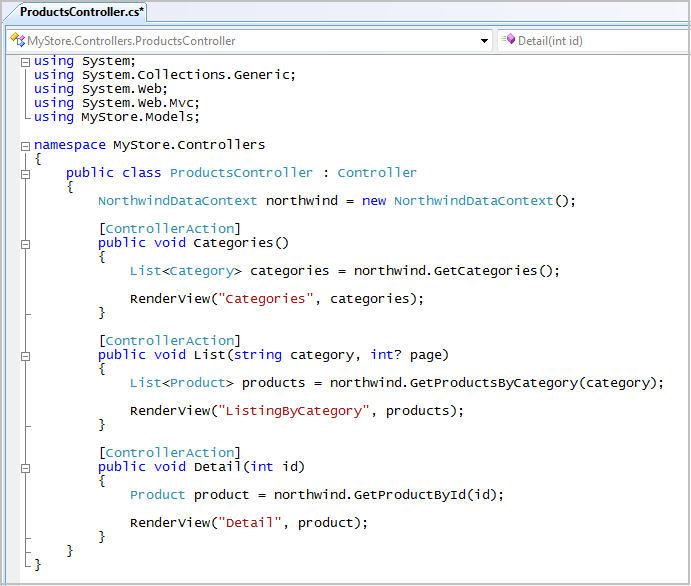
Task: Click the [ControllerAction] attribute above Categories()
Action: [170, 229]
